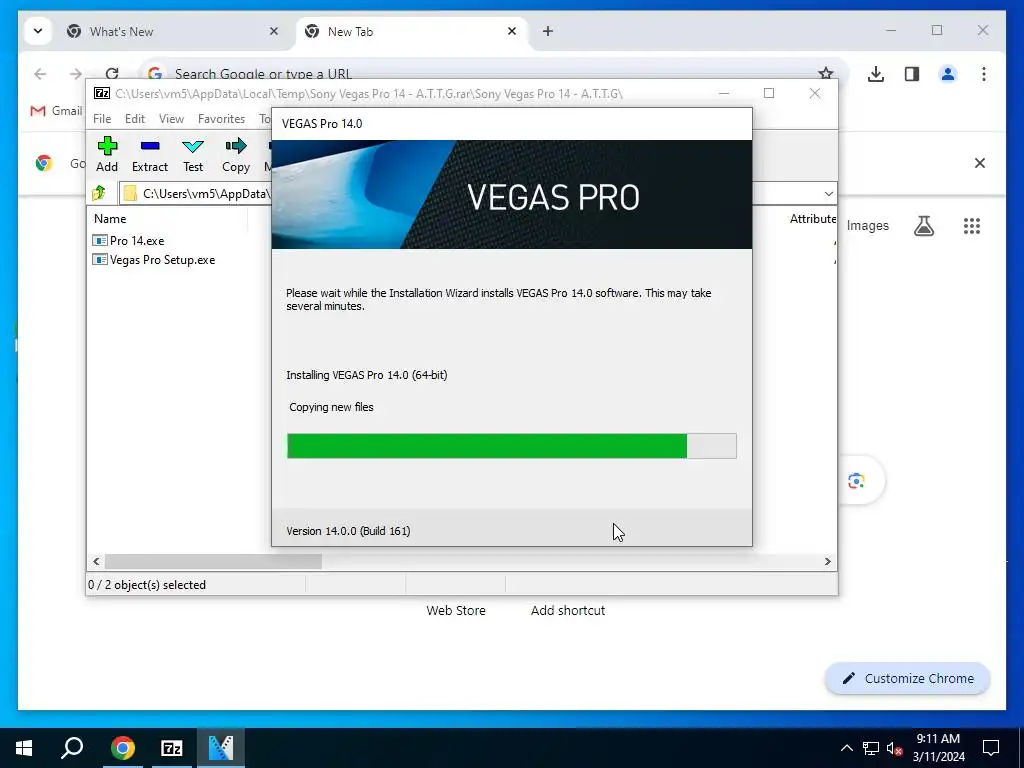Maximize the 7-Zip window
The height and width of the screenshot is (768, 1024).
(769, 93)
